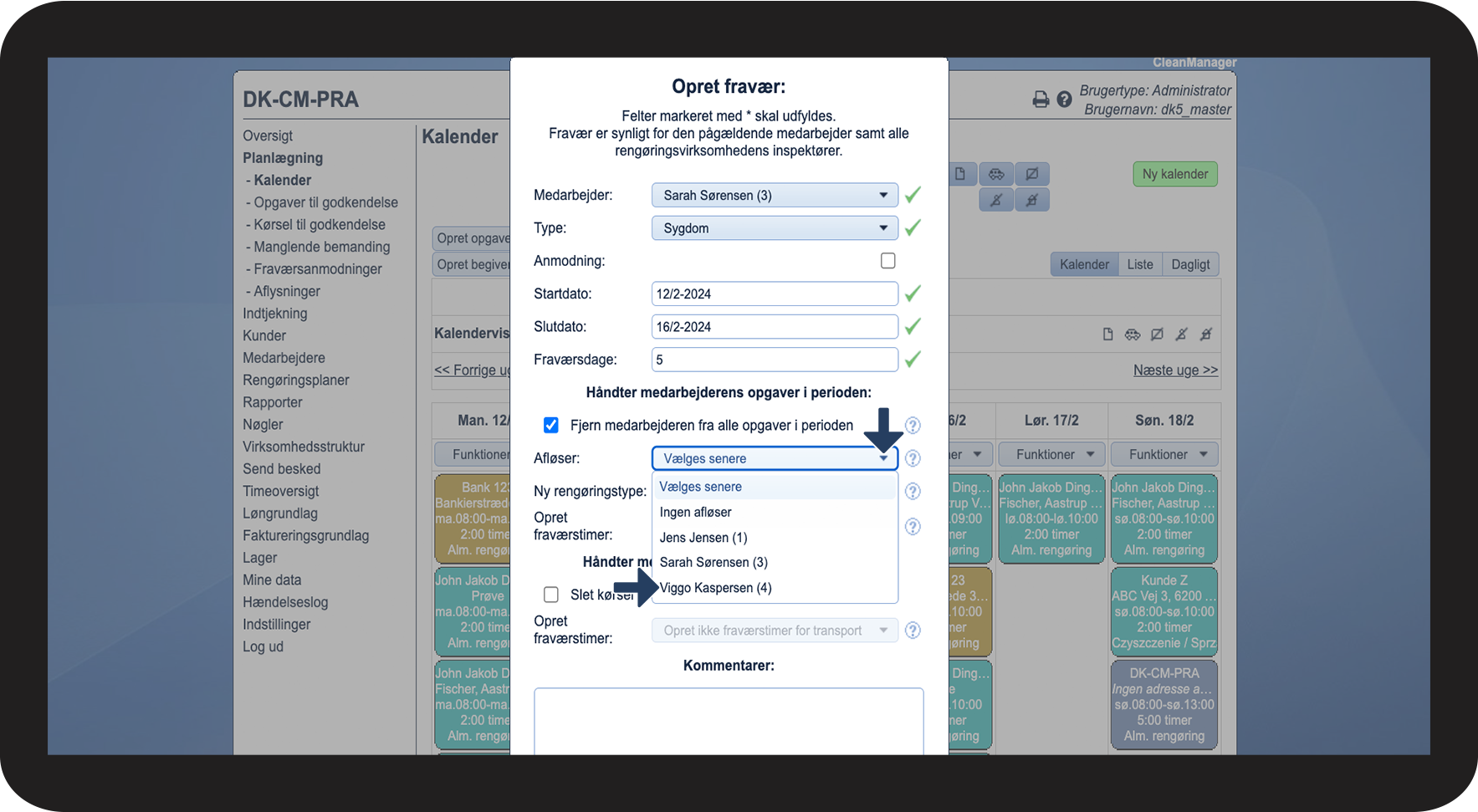Click the crossed-out square icon in the Kalendervisning row
Viewport: 1478px width, 812px height.
coord(1157,335)
